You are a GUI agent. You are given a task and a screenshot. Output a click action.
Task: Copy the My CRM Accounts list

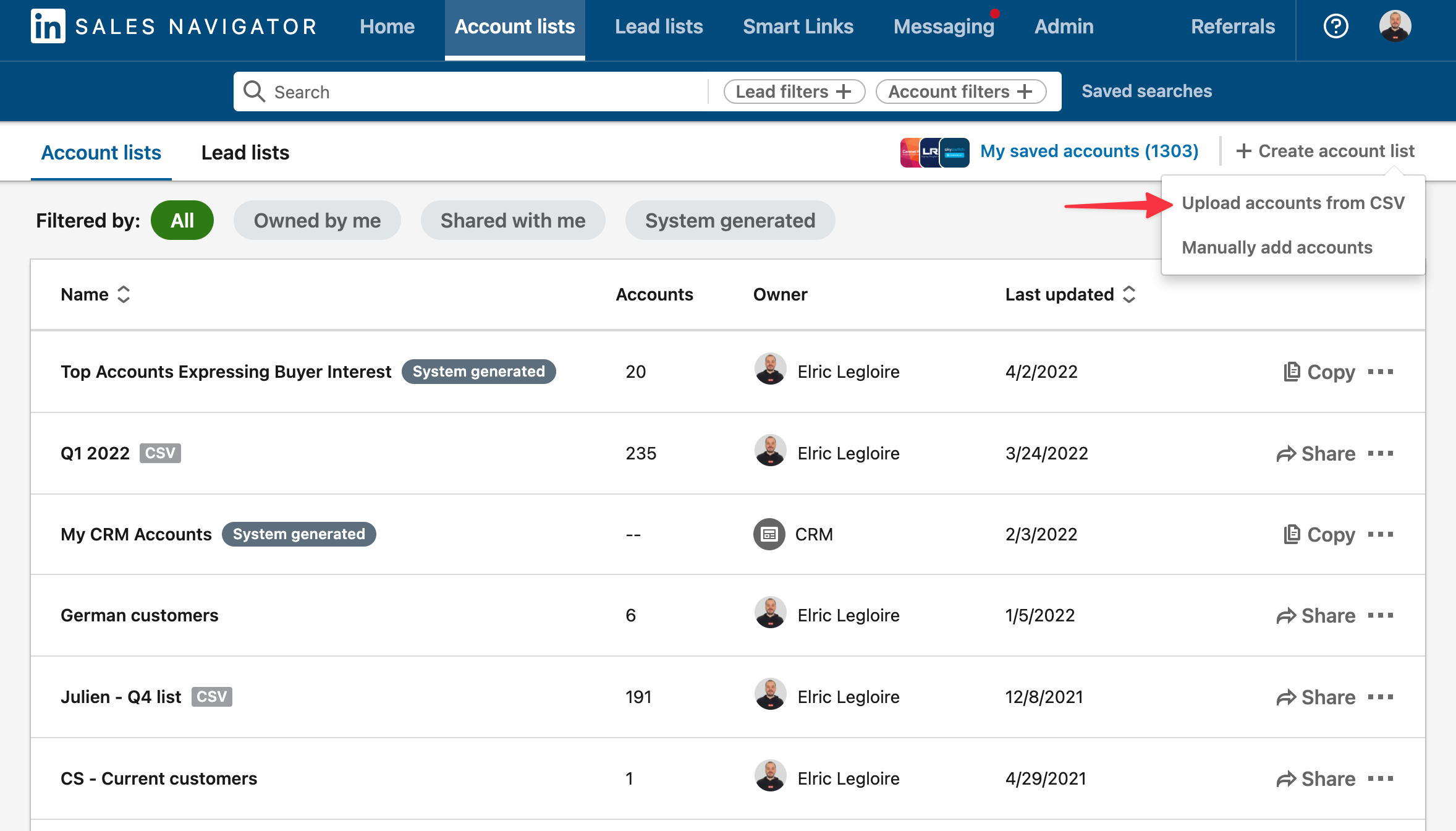click(1319, 534)
